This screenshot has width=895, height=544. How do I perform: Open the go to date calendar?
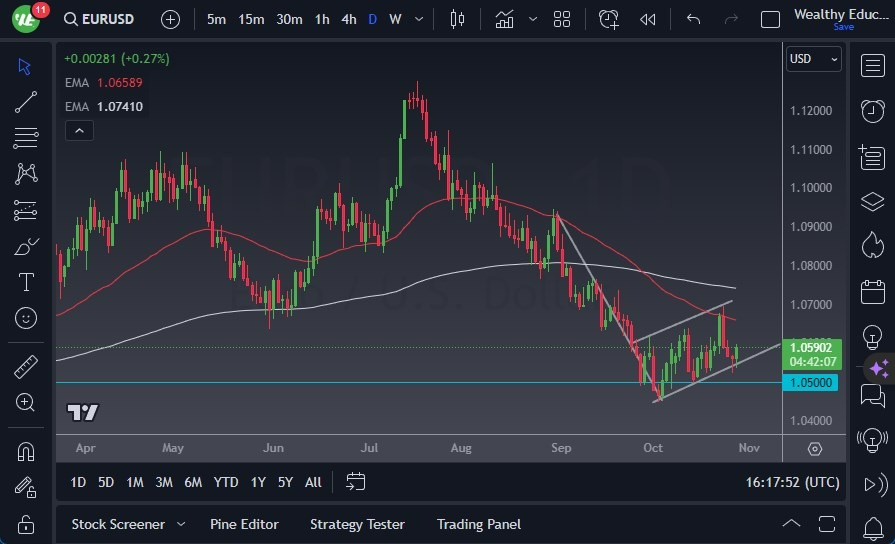(356, 482)
